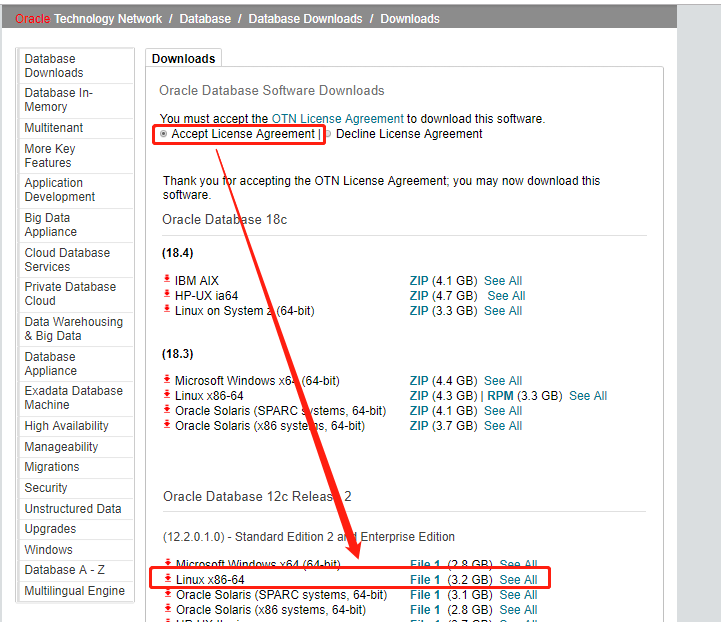
Task: Open More Key Features sidebar item
Action: (x=76, y=156)
